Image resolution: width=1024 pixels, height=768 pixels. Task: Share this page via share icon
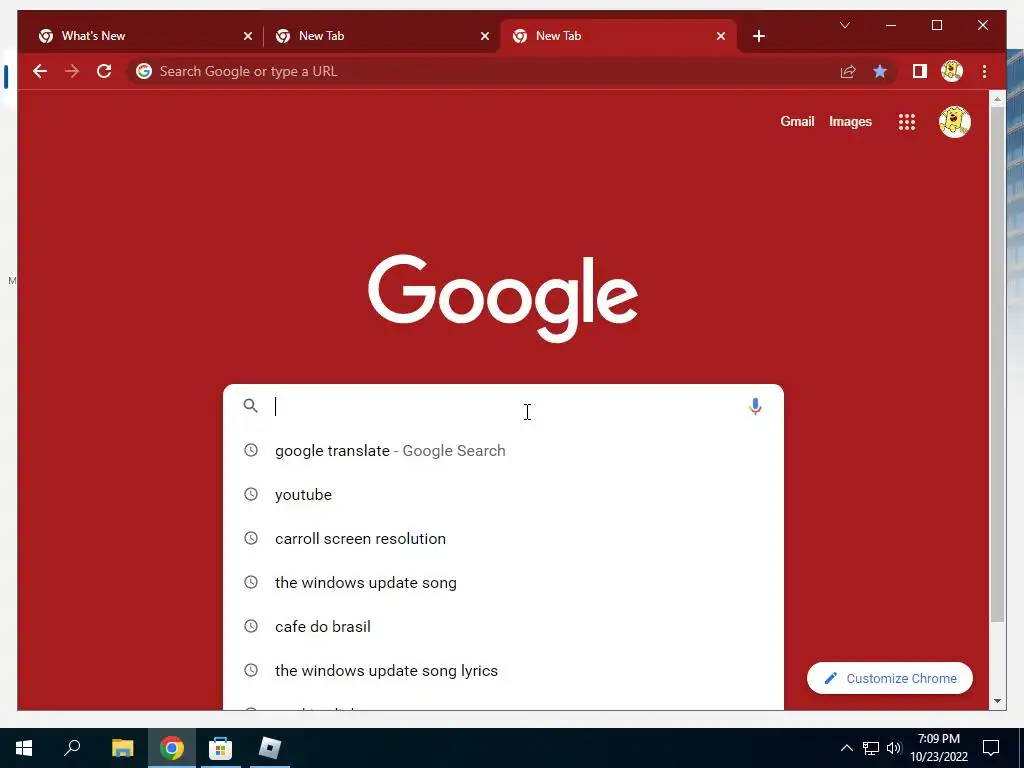848,71
